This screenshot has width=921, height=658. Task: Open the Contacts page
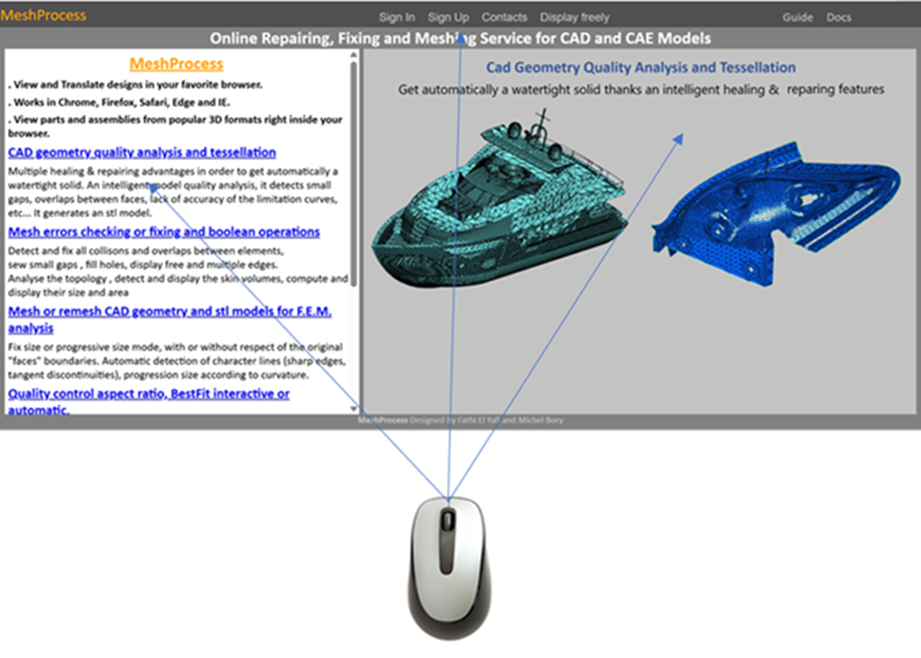pyautogui.click(x=504, y=17)
